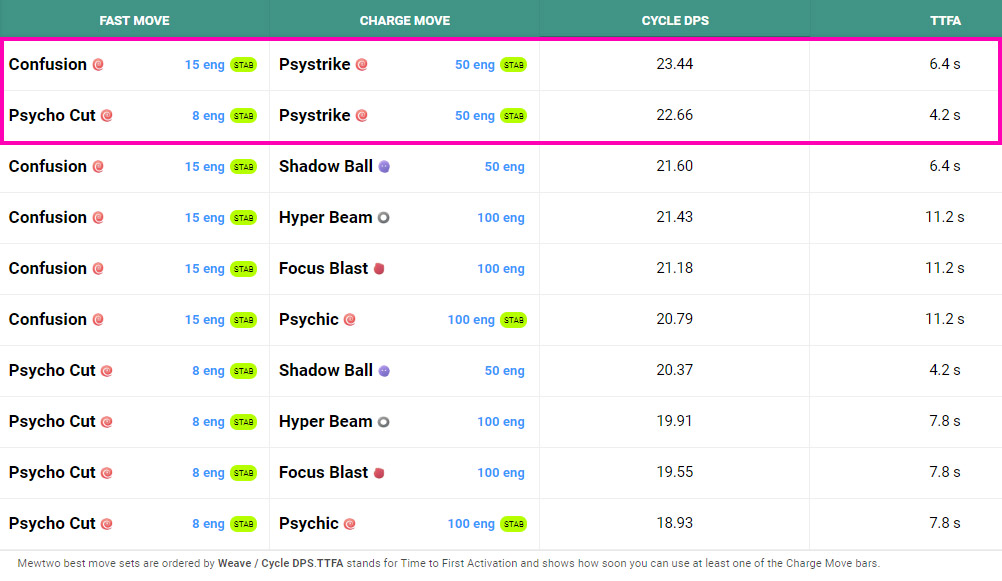This screenshot has width=1002, height=581.
Task: Sort by the CHARGE MOVE column header
Action: (x=405, y=20)
